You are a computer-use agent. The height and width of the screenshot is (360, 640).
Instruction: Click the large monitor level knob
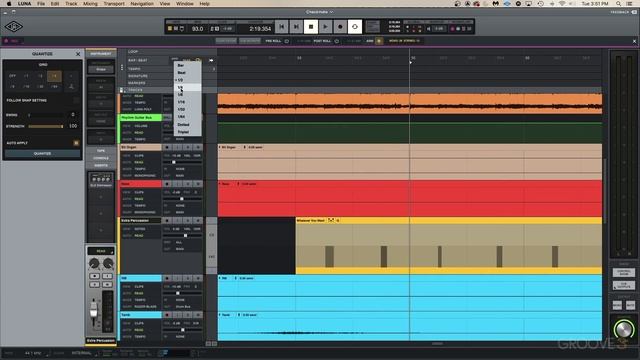pyautogui.click(x=623, y=329)
